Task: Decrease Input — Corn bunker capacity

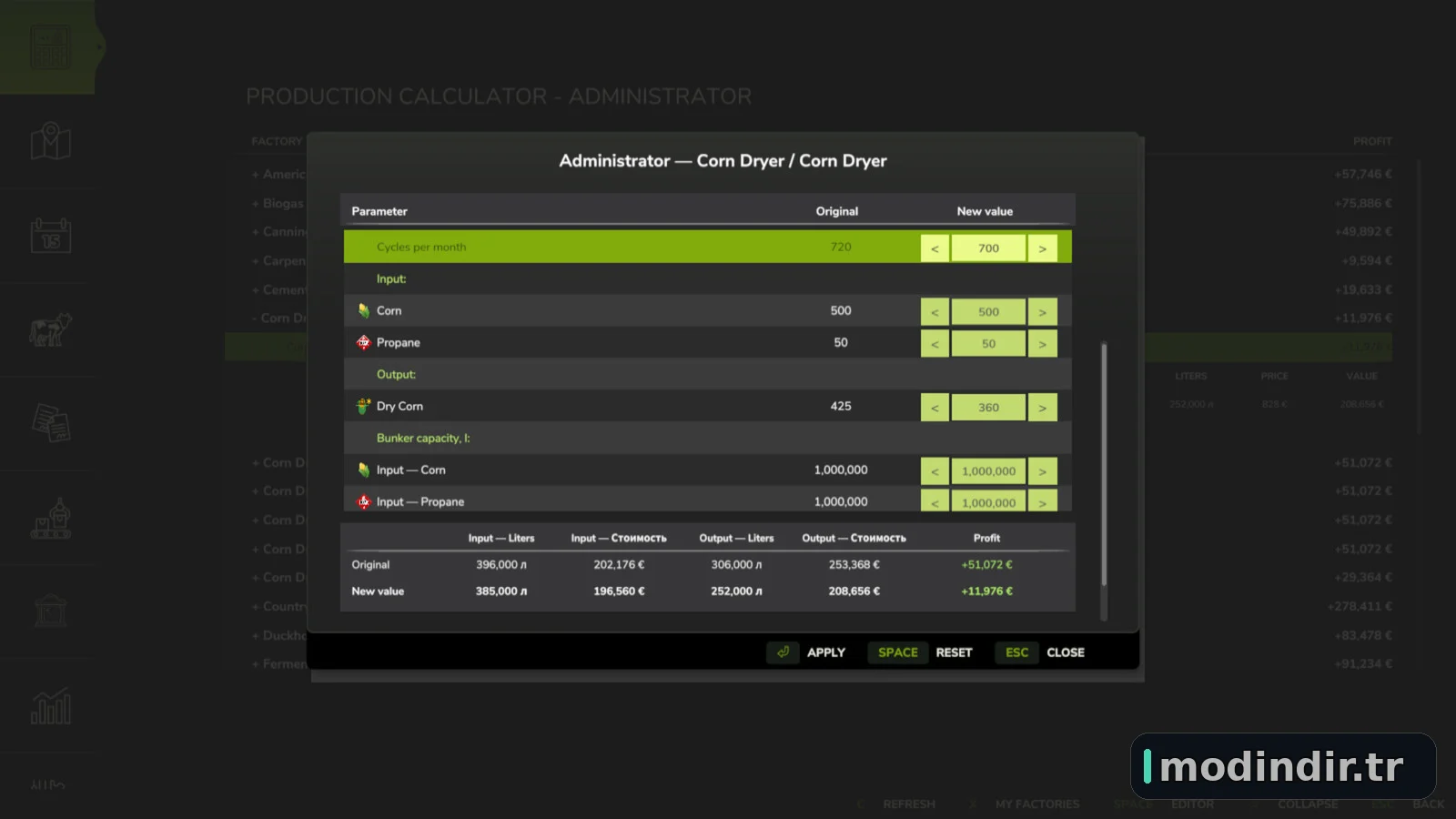Action: pos(935,470)
